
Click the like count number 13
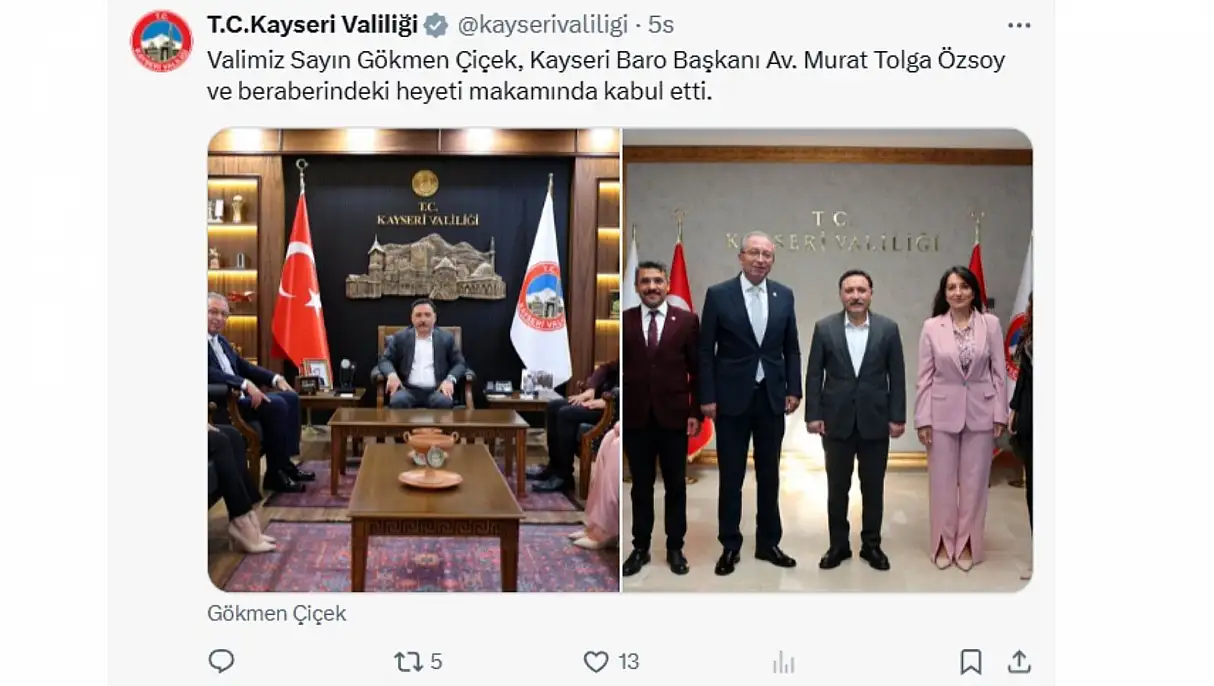tap(628, 662)
